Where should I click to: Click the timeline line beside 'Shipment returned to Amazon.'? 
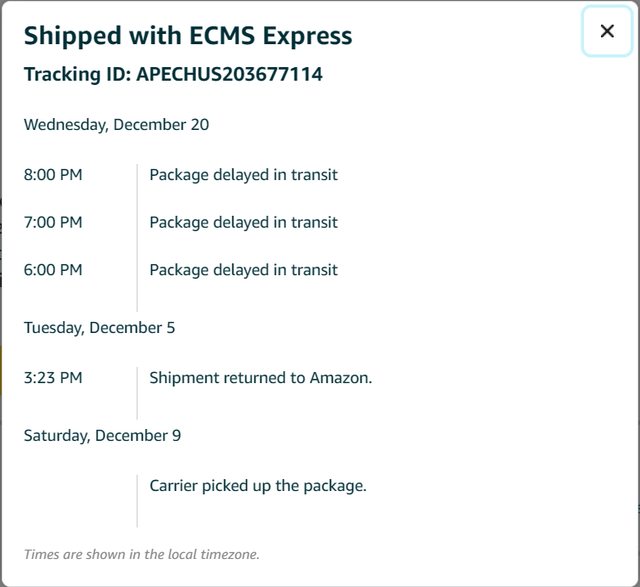tap(137, 392)
